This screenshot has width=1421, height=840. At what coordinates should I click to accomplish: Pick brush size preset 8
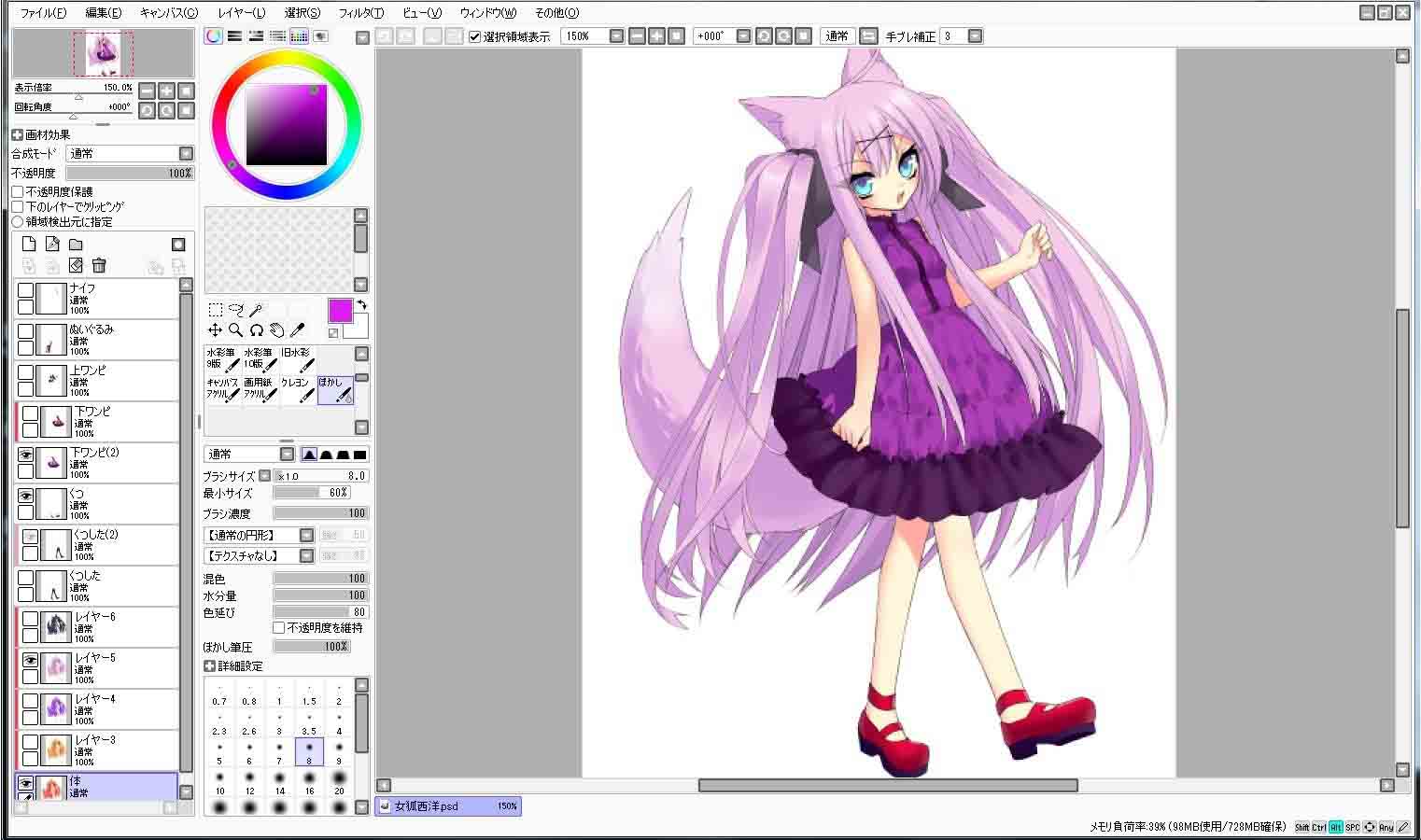309,752
